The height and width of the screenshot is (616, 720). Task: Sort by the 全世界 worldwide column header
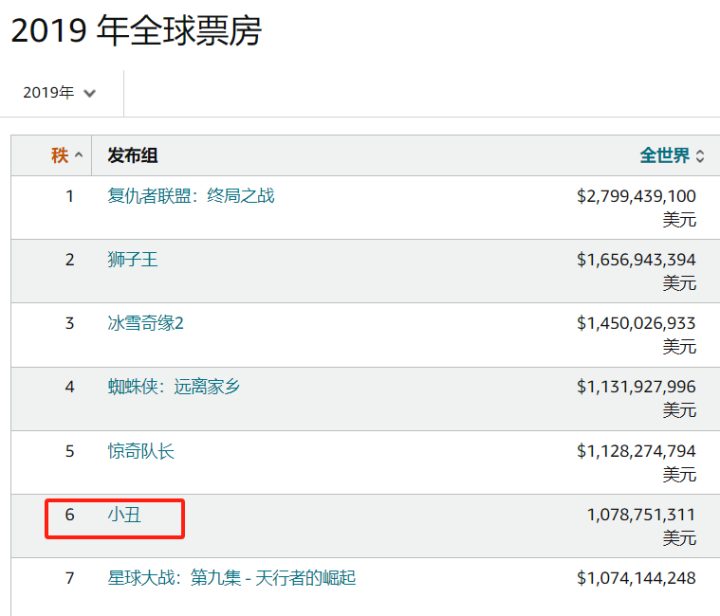pos(664,156)
